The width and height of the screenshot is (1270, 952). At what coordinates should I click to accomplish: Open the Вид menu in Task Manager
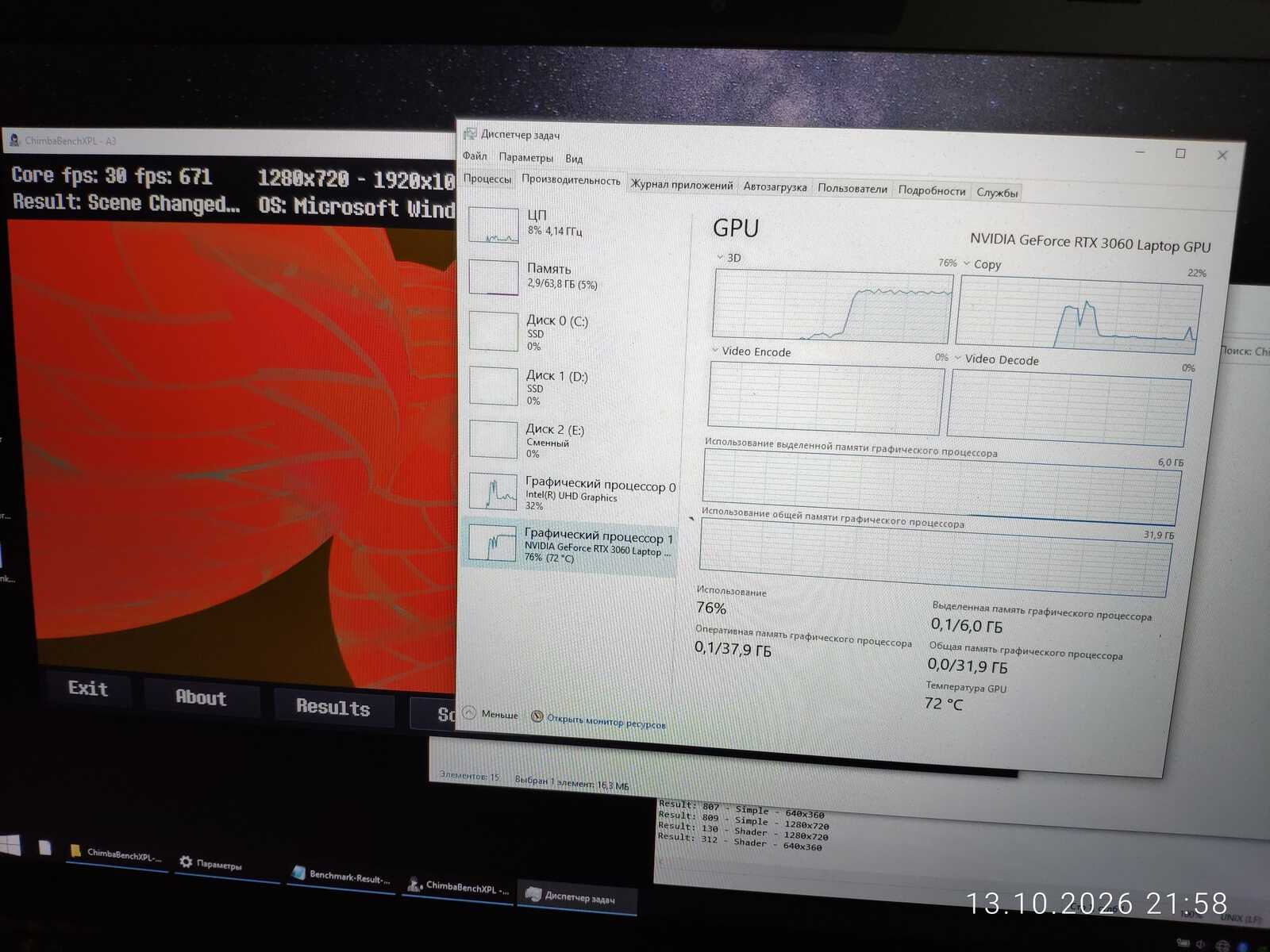pos(574,159)
